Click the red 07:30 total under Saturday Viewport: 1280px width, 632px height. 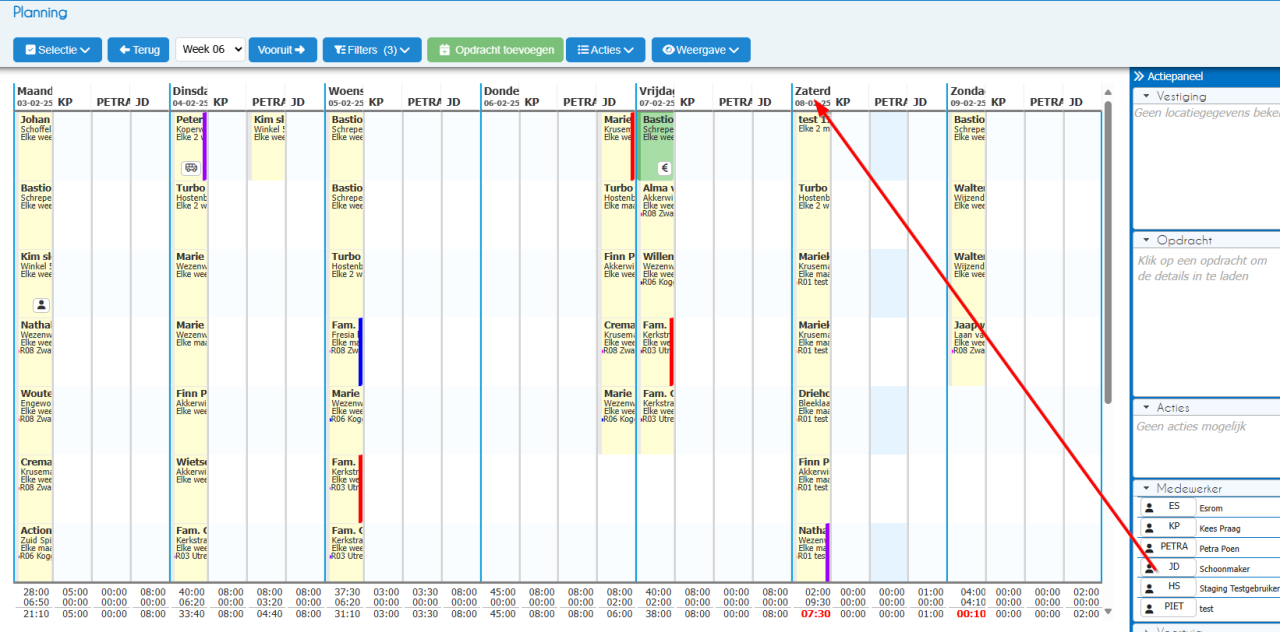tap(814, 613)
